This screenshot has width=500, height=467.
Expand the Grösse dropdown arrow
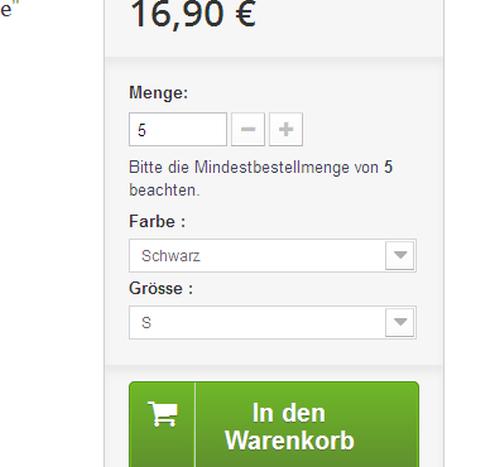(x=400, y=322)
